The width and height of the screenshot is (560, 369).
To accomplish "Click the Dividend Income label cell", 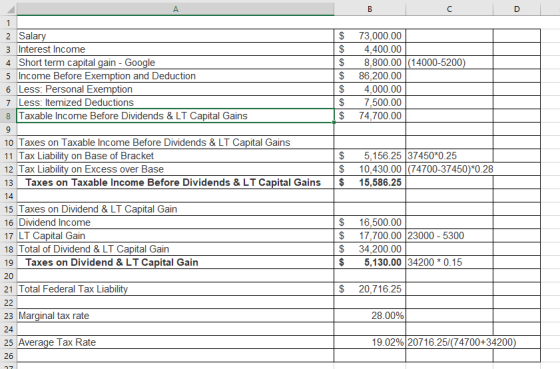I will point(175,222).
